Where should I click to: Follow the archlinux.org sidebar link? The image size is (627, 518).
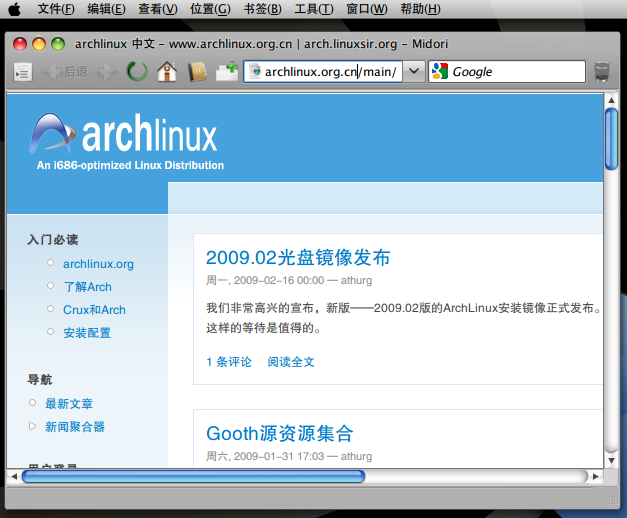point(98,264)
